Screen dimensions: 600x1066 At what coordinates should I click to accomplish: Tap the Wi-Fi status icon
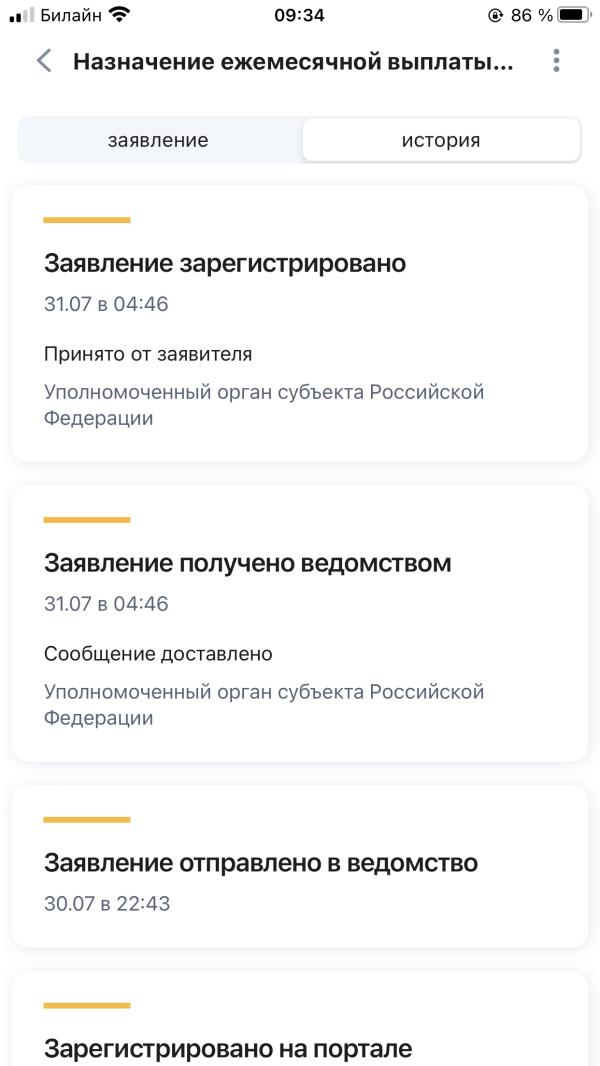pyautogui.click(x=120, y=15)
